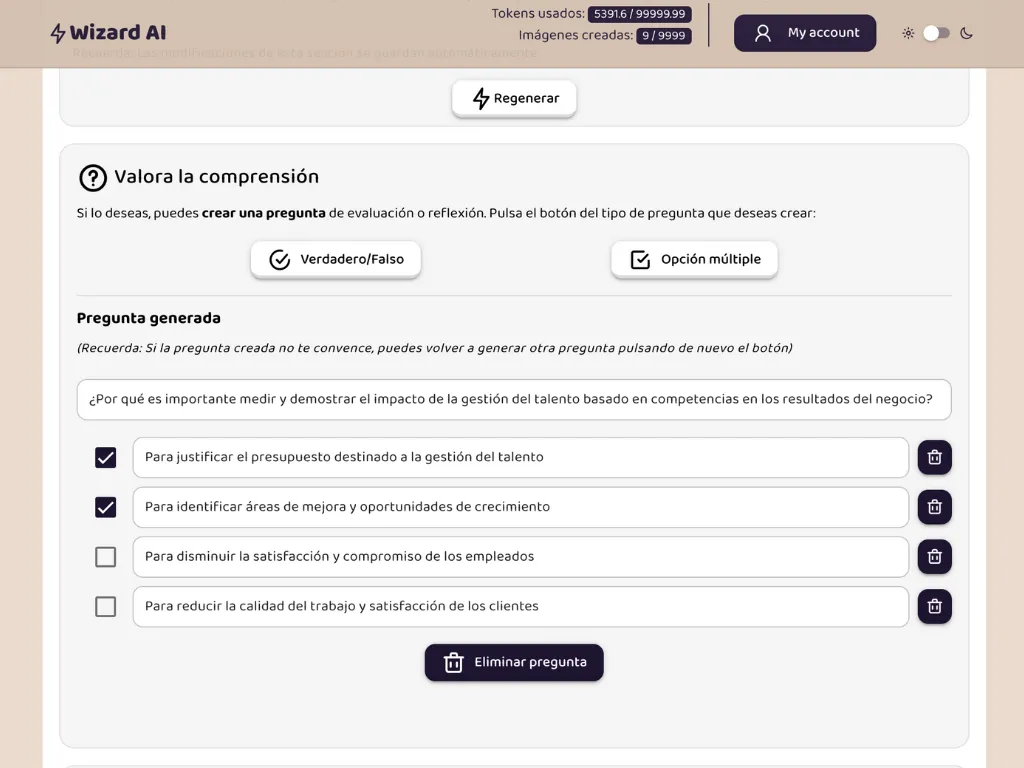Edit the 'Para disminuir la satisfacción' answer field
Viewport: 1024px width, 768px height.
pos(520,557)
